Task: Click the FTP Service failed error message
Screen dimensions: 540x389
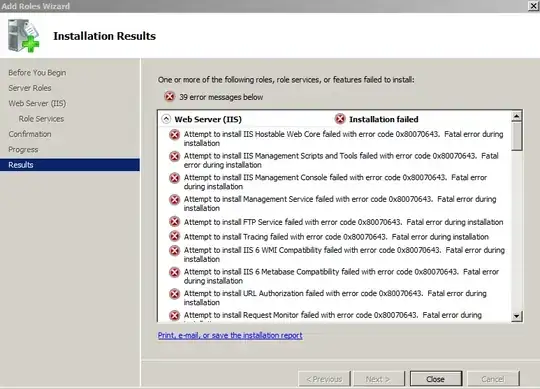Action: [x=343, y=222]
